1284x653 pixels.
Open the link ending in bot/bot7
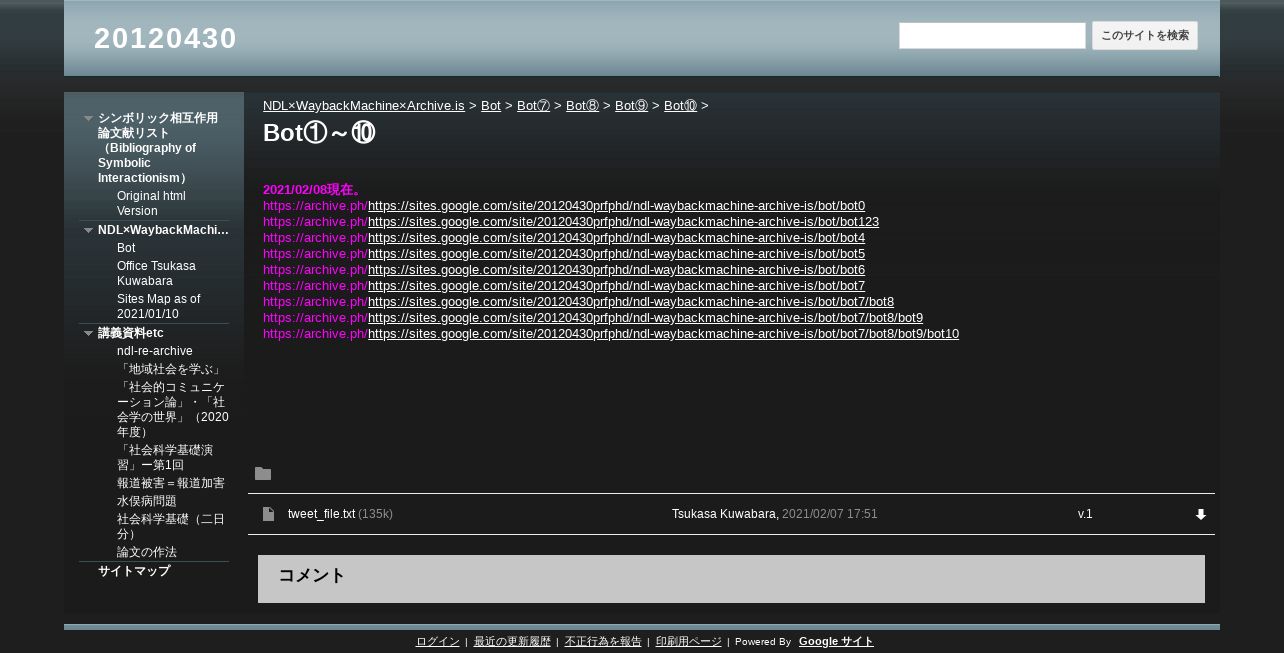[616, 286]
